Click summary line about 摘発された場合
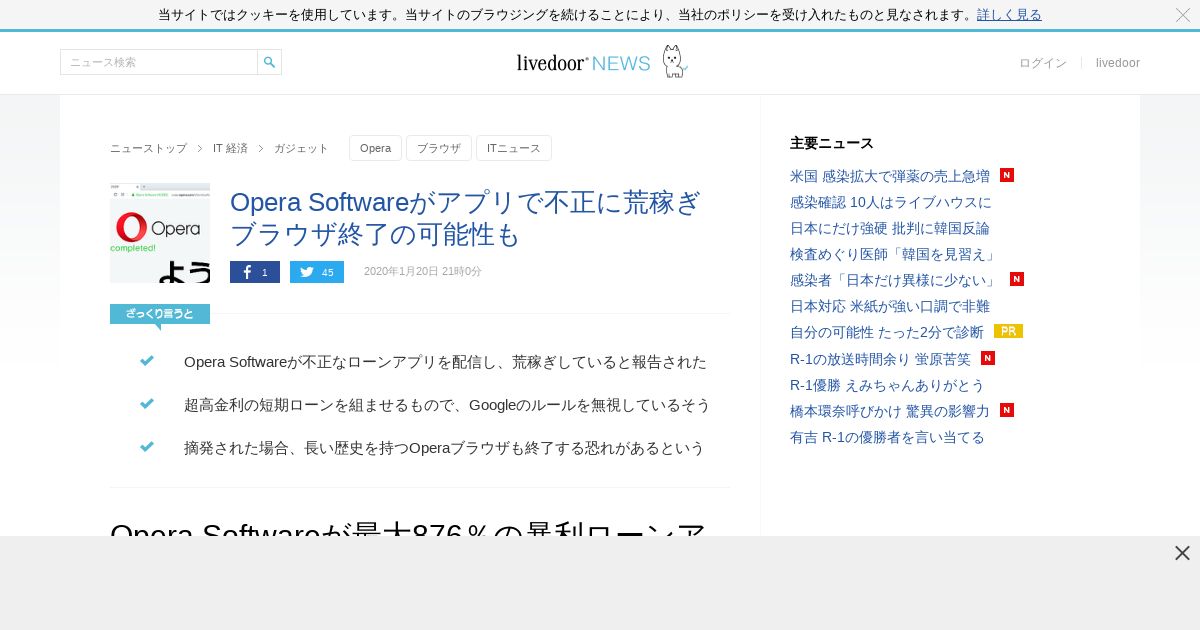Image resolution: width=1200 pixels, height=630 pixels. pyautogui.click(x=444, y=448)
